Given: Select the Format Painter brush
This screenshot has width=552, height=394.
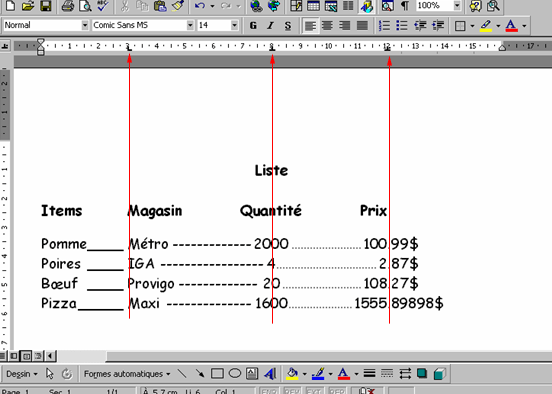Looking at the screenshot, I should pyautogui.click(x=178, y=5).
